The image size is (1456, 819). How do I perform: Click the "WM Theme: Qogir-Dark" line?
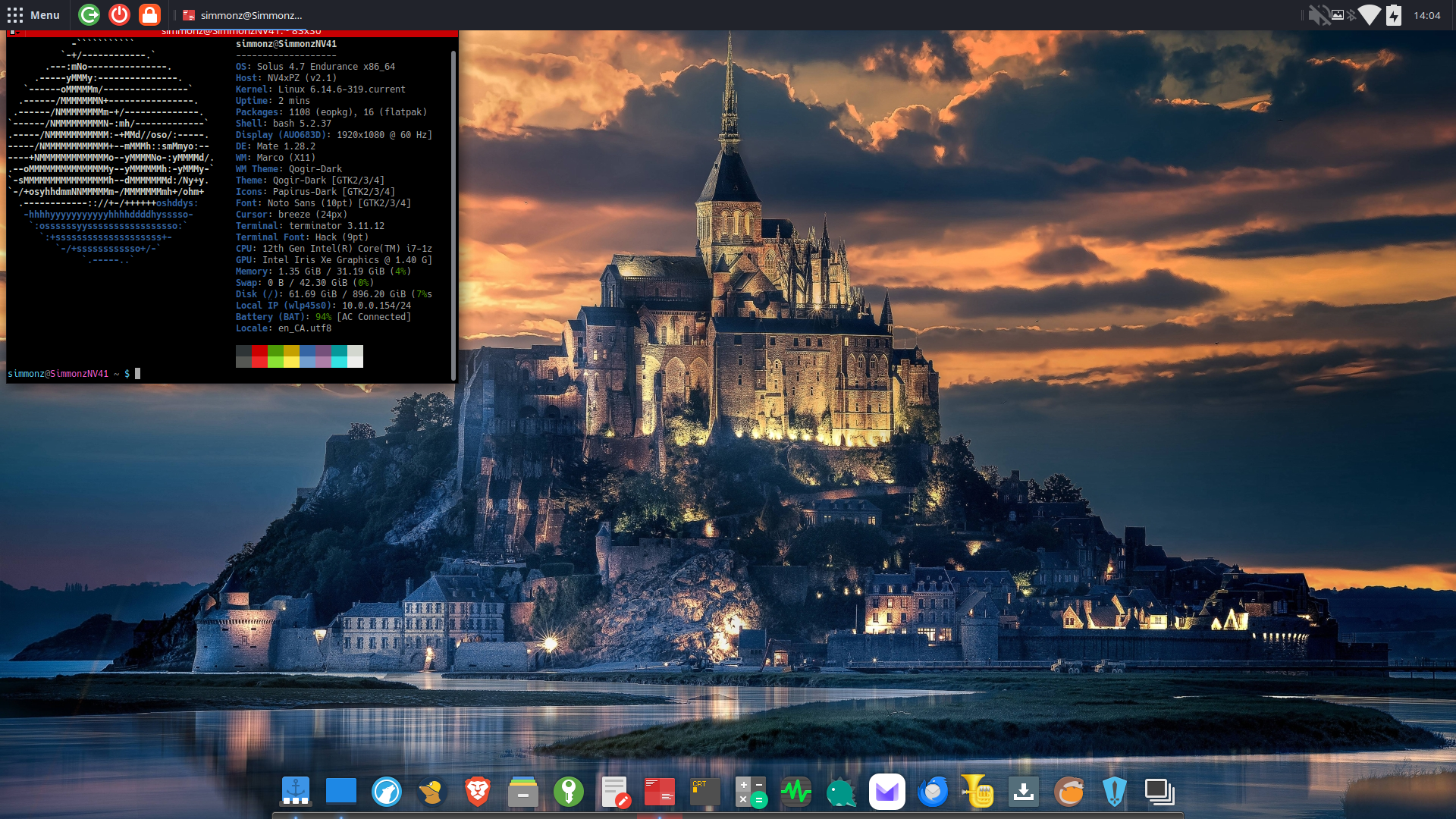(x=289, y=169)
